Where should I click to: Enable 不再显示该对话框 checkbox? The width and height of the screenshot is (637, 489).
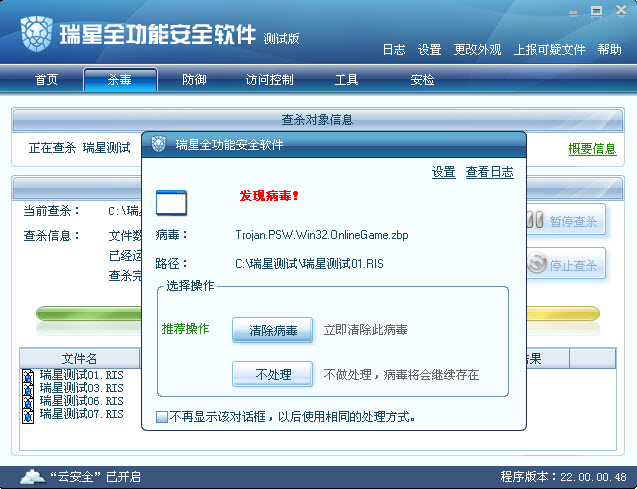coord(162,417)
